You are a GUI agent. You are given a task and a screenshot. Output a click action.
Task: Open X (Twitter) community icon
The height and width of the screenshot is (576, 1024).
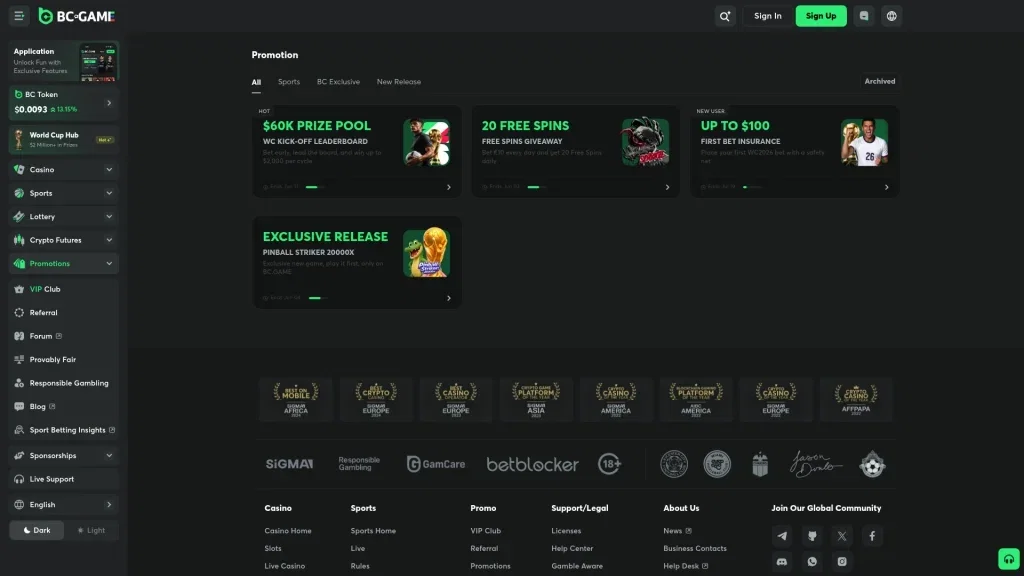842,536
